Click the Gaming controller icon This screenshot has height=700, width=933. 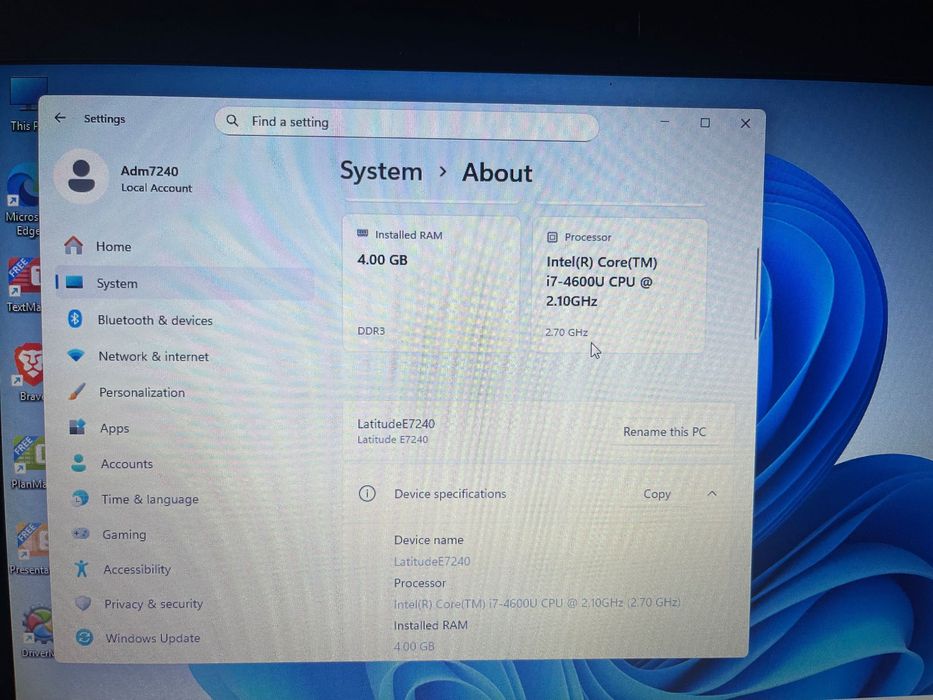pyautogui.click(x=80, y=533)
